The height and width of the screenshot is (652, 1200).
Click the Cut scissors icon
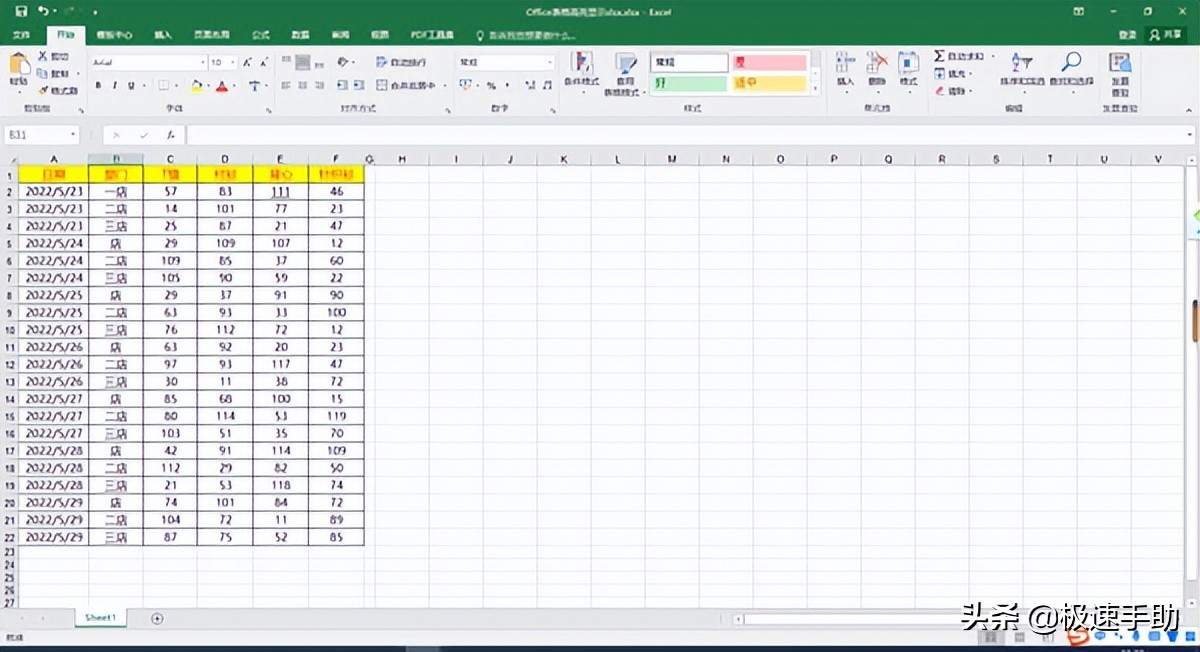click(44, 57)
